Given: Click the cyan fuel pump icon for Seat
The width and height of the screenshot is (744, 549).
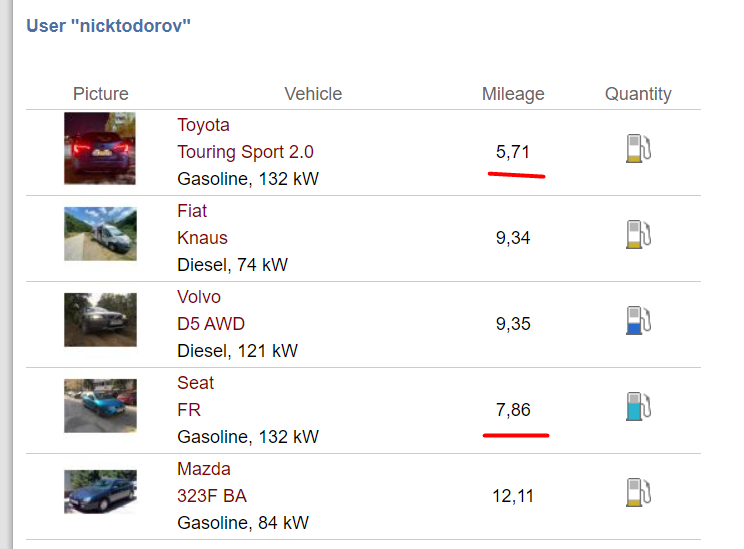Looking at the screenshot, I should pos(638,406).
